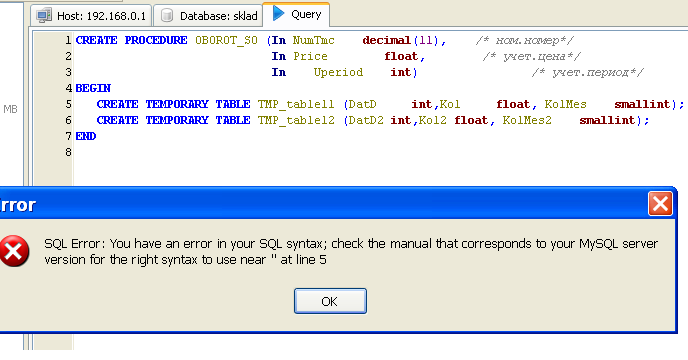Screen dimensions: 688x360
Task: Open the Database: sklad tab
Action: click(x=208, y=15)
